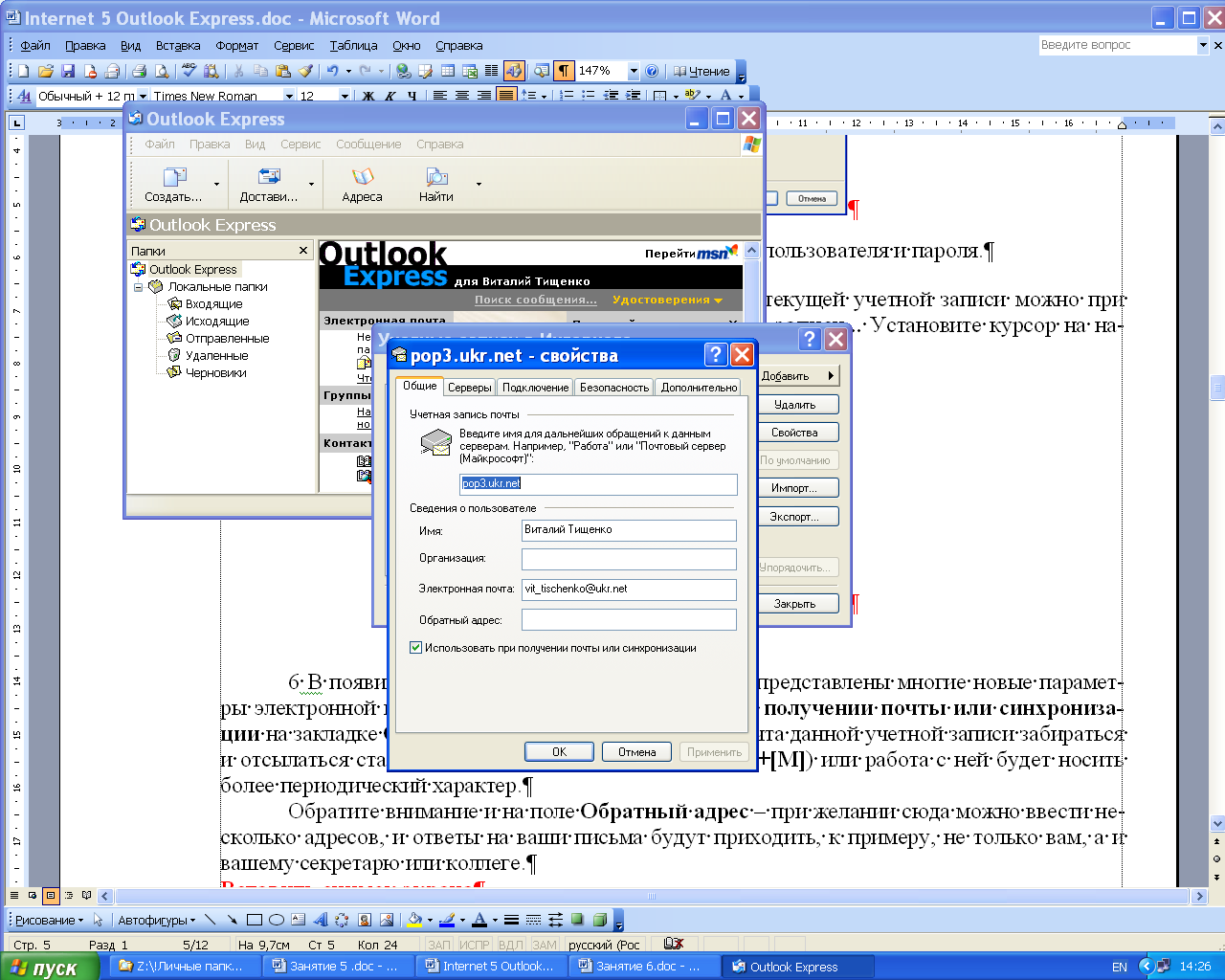
Task: Select the Line tool on Drawing toolbar
Action: [210, 920]
